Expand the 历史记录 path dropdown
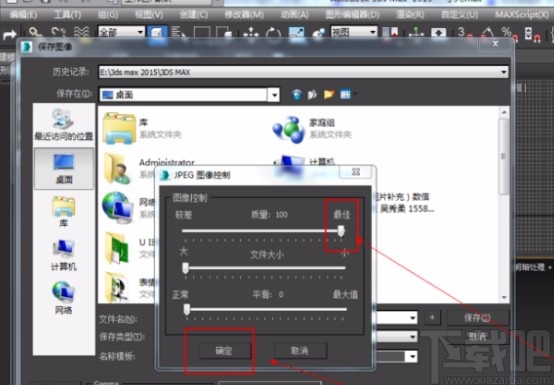This screenshot has width=554, height=385. [503, 72]
